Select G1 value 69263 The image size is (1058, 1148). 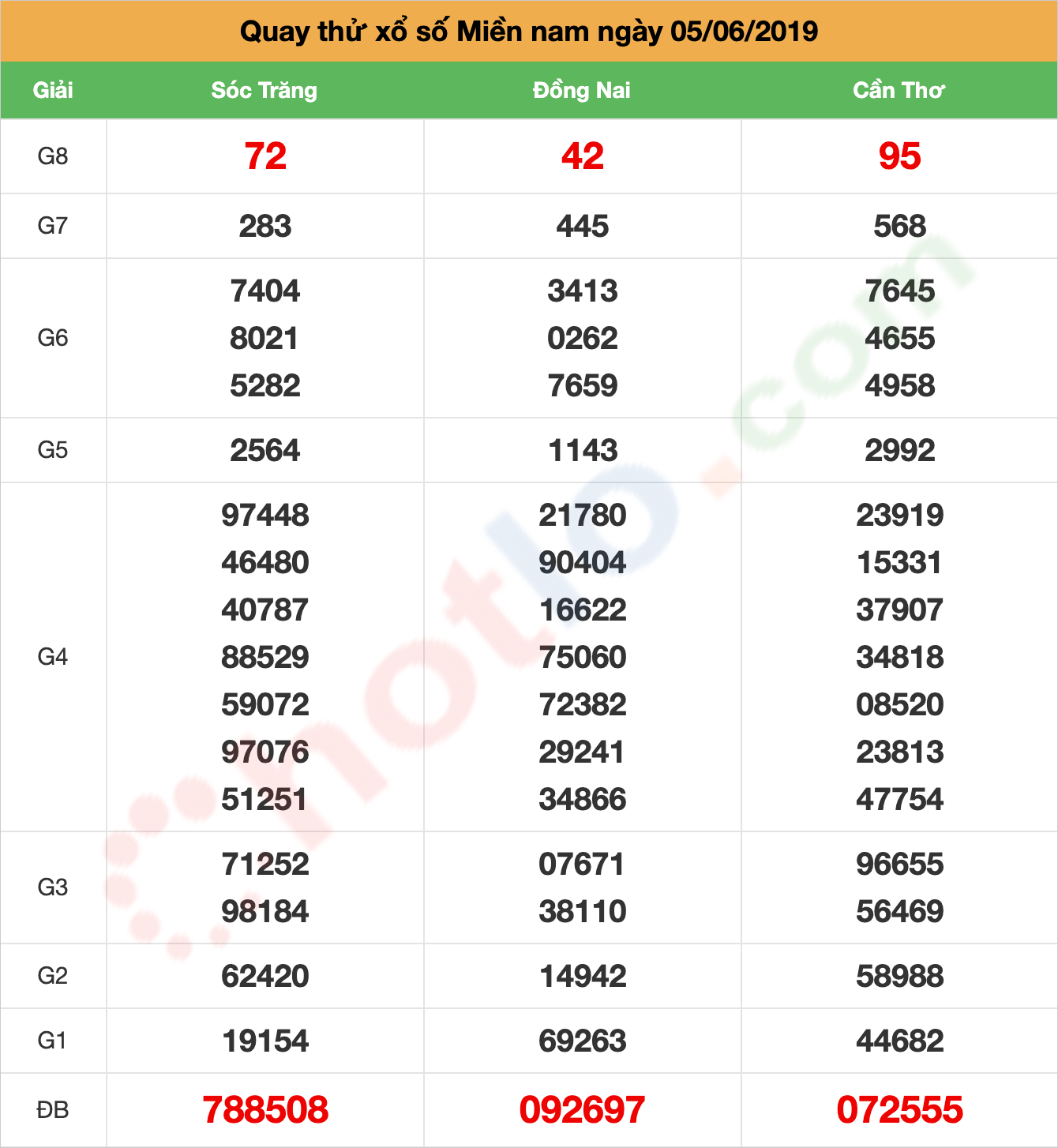click(583, 1041)
